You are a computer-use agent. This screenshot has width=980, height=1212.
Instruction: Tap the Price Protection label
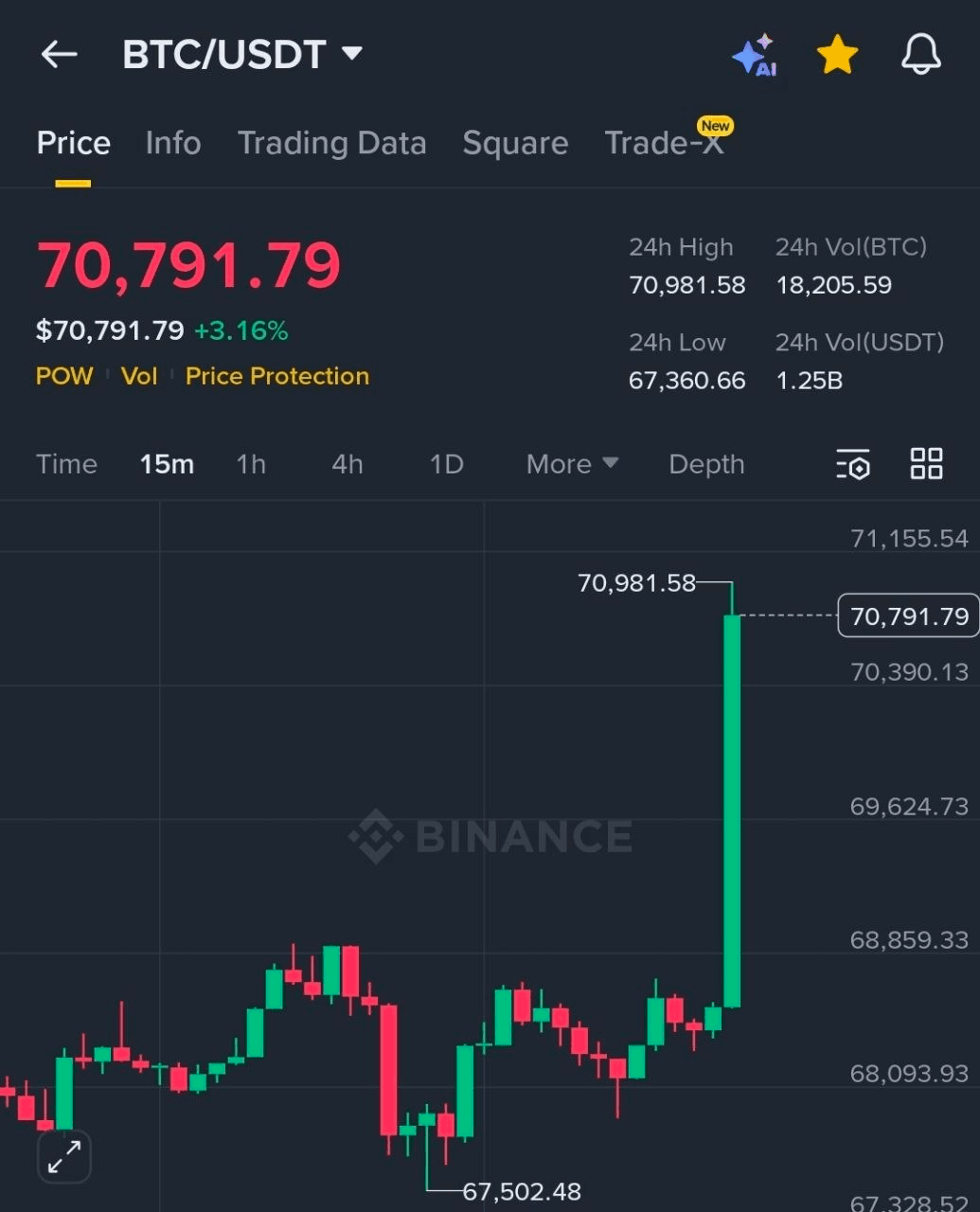pos(276,376)
